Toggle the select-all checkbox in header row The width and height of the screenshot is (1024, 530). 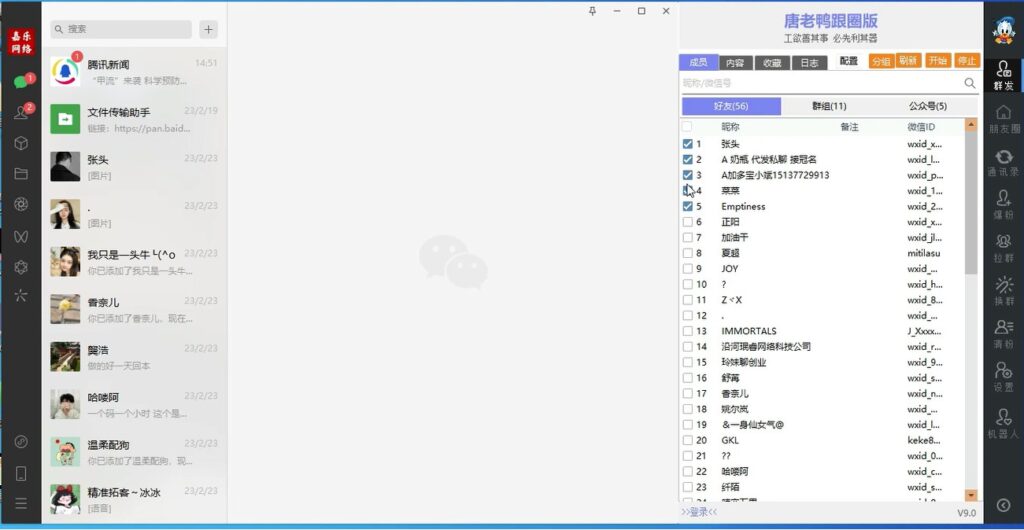click(x=687, y=127)
